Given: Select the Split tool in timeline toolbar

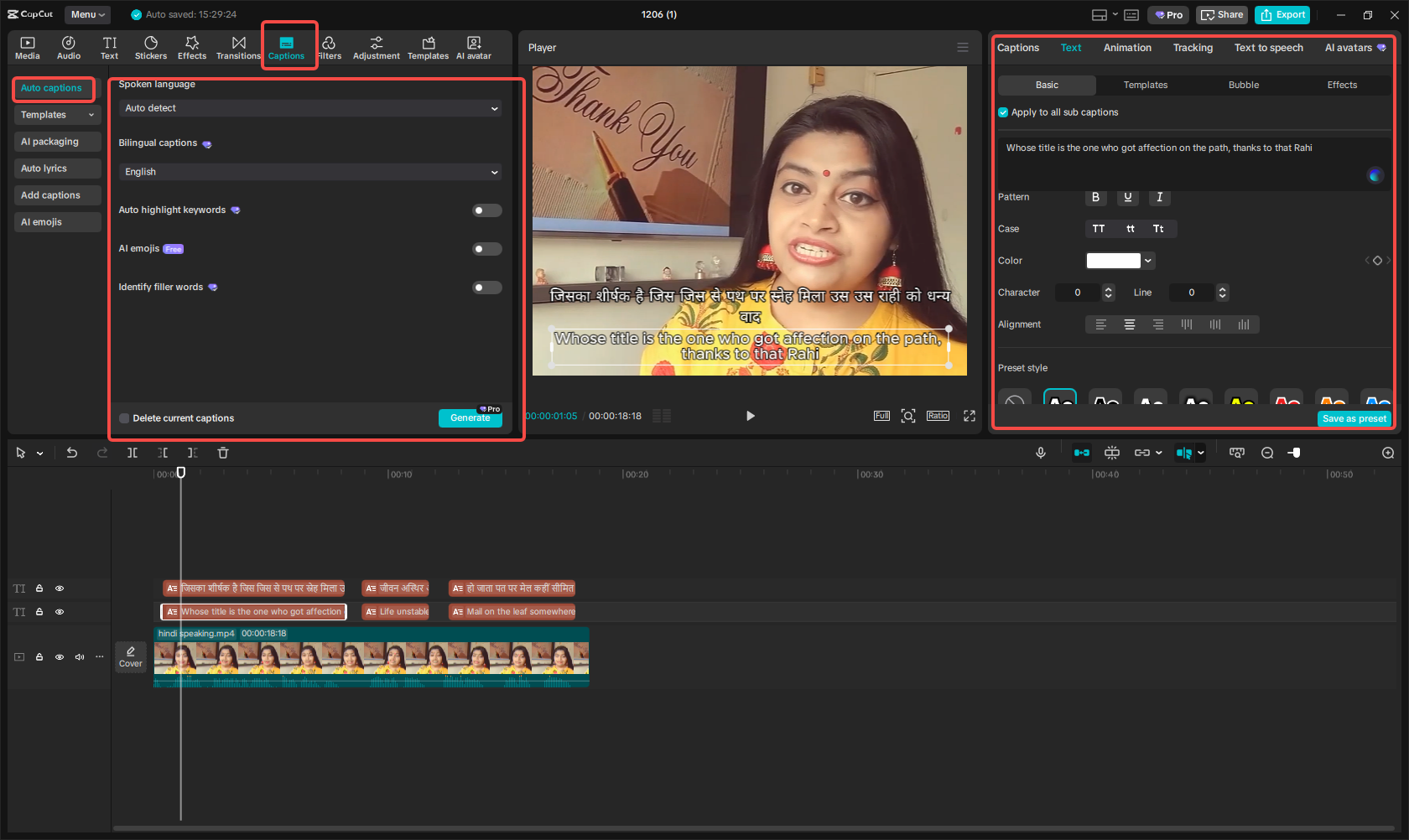Looking at the screenshot, I should (133, 453).
